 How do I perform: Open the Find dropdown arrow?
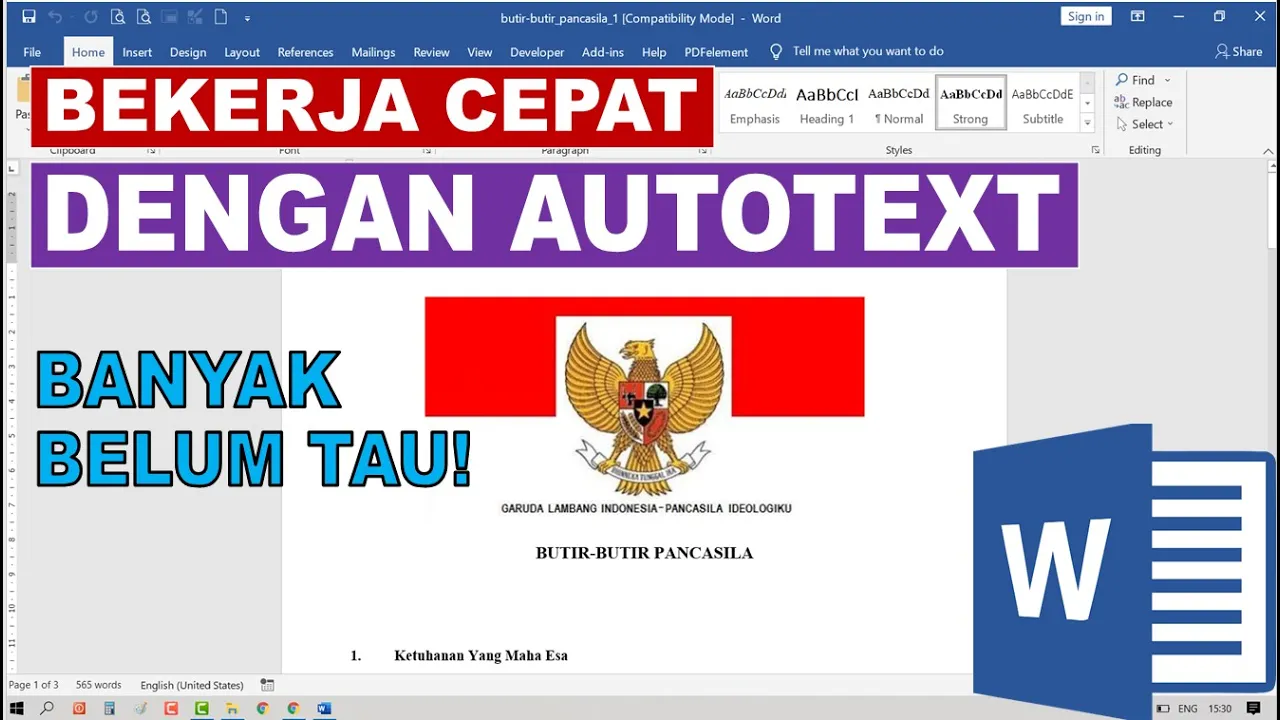point(1167,80)
